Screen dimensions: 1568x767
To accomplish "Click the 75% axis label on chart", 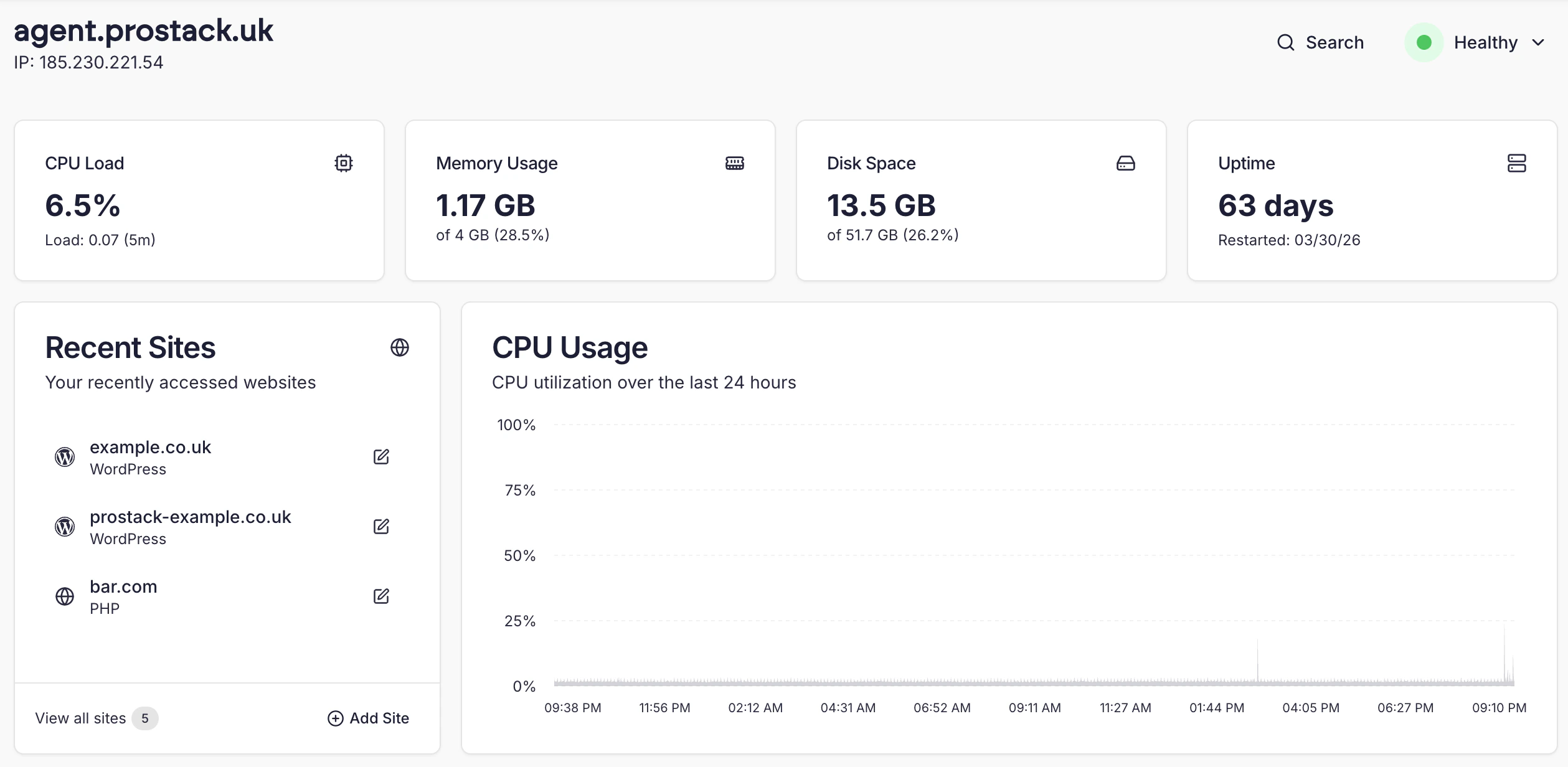I will 520,491.
